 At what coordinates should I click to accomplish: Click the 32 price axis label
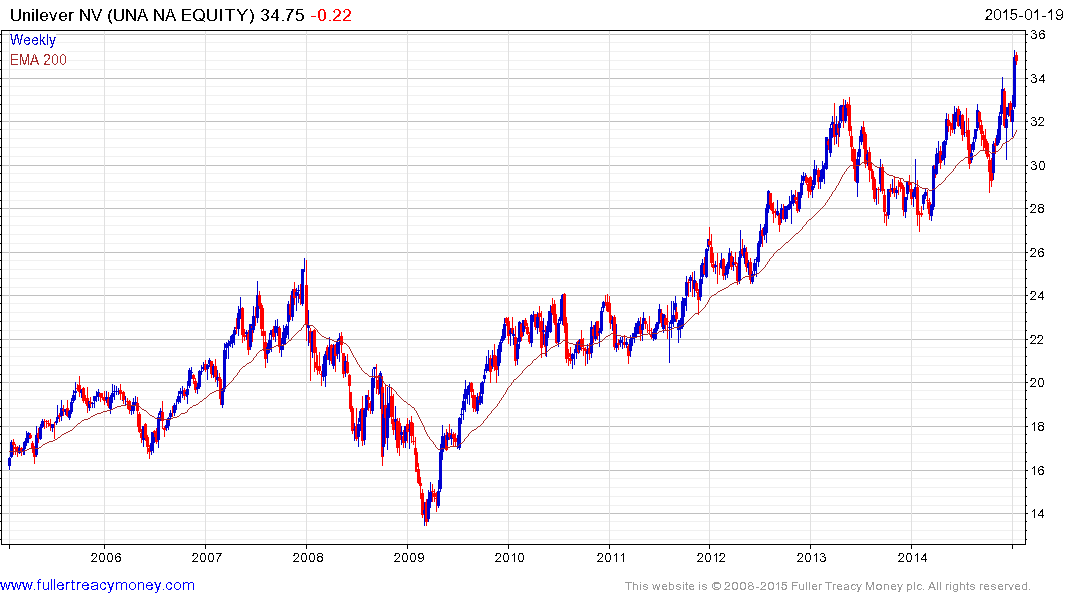click(1038, 122)
